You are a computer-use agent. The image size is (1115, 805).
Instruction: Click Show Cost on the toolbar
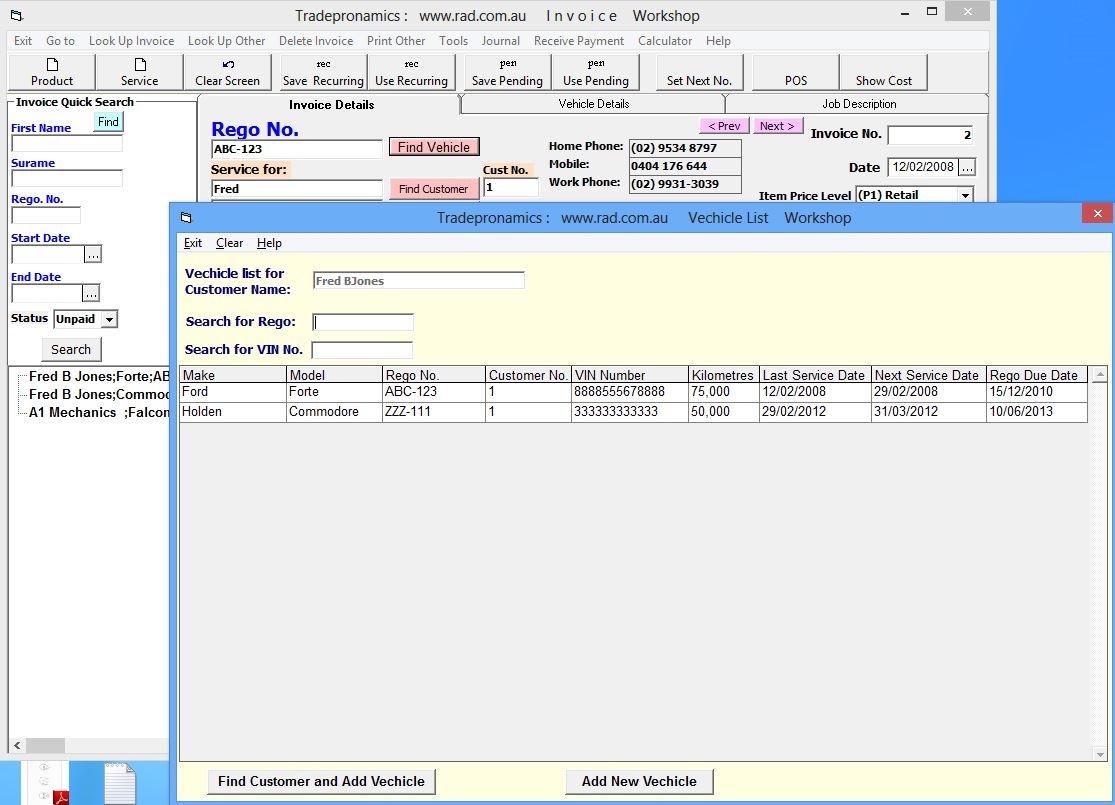pos(883,72)
